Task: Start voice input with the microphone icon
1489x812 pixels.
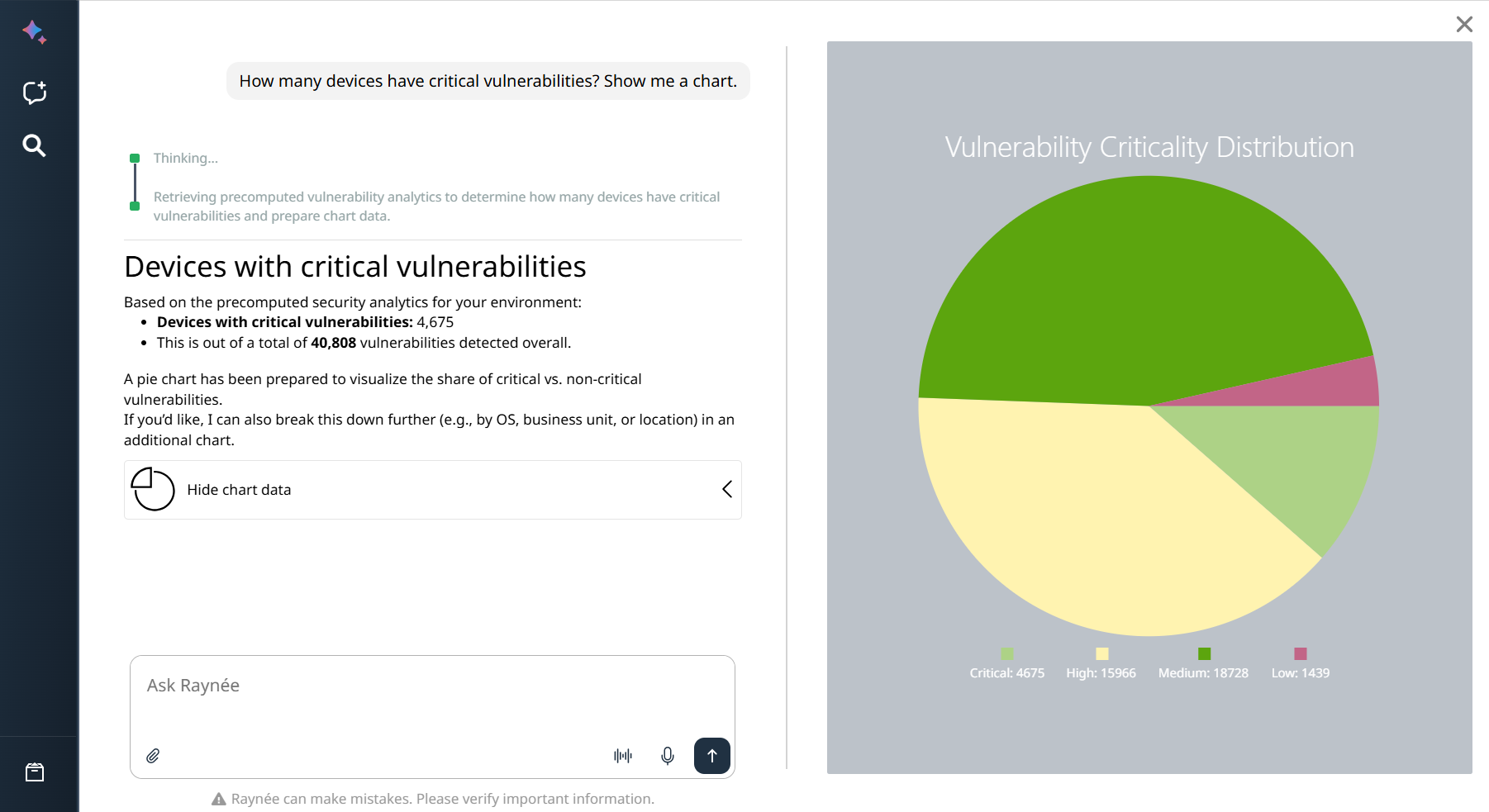Action: (x=668, y=755)
